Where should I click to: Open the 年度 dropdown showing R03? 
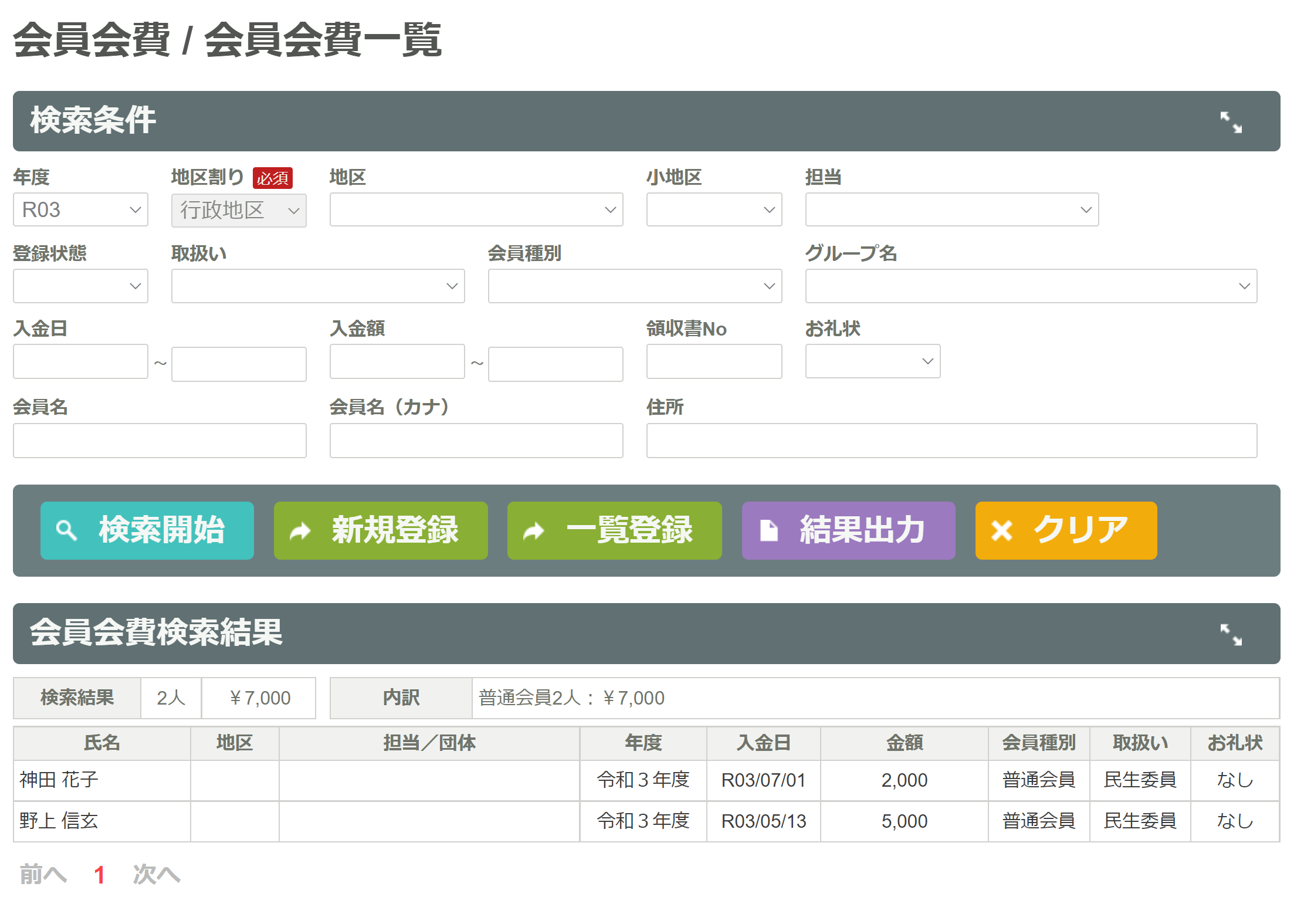[x=80, y=210]
